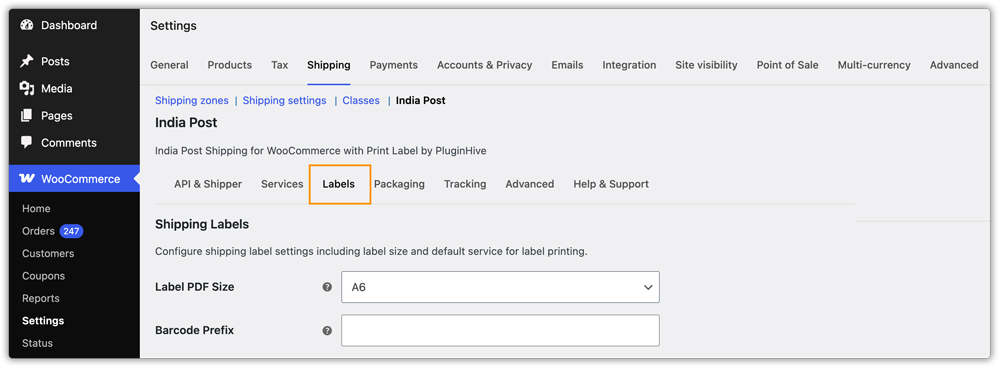
Task: Open the Accounts & Privacy tab
Action: click(x=485, y=65)
